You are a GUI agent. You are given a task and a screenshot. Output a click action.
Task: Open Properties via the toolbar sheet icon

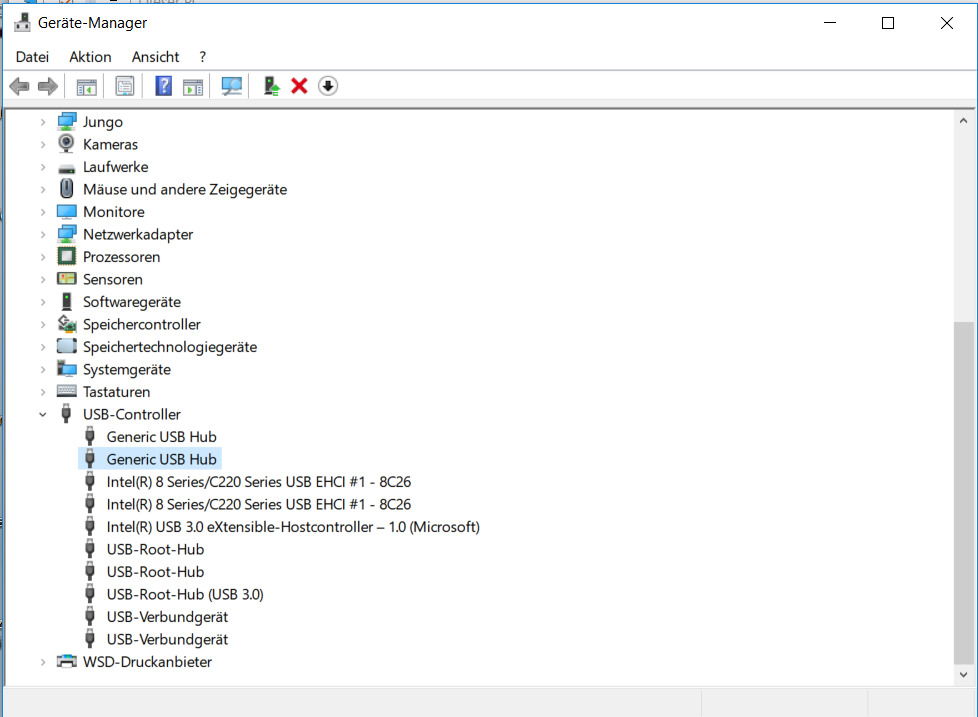(x=125, y=86)
